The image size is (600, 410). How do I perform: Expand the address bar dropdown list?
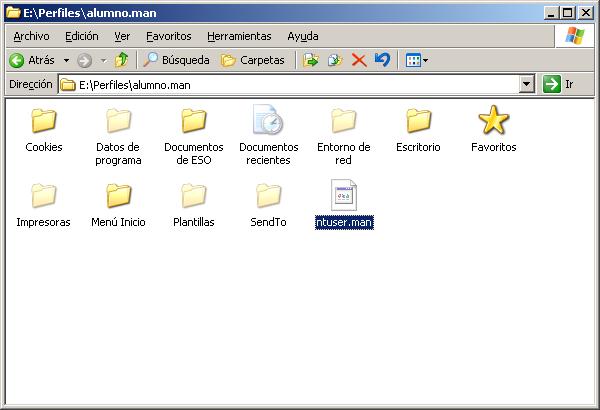pyautogui.click(x=527, y=85)
